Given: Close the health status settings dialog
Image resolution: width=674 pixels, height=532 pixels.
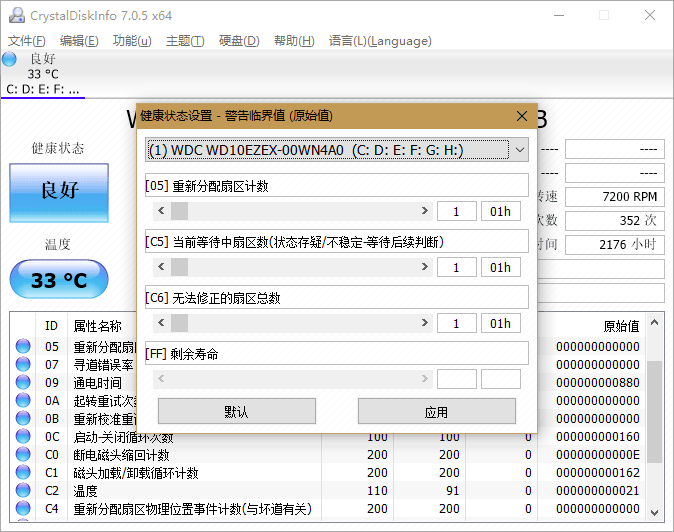Looking at the screenshot, I should tap(522, 116).
